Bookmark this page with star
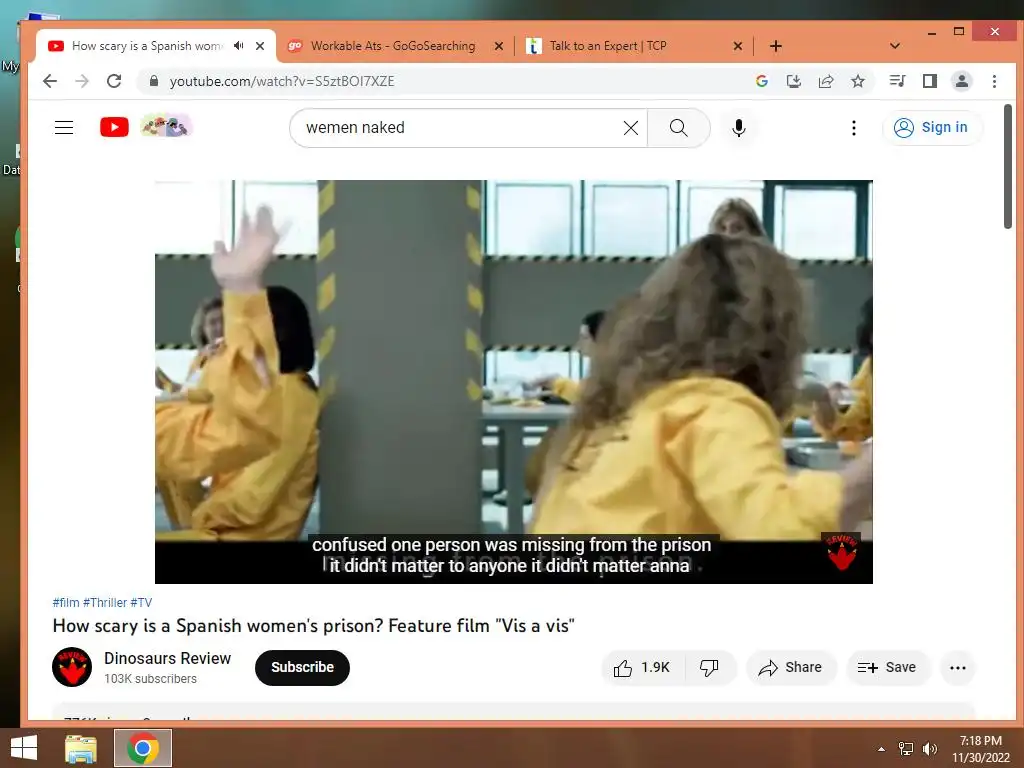 [x=858, y=81]
